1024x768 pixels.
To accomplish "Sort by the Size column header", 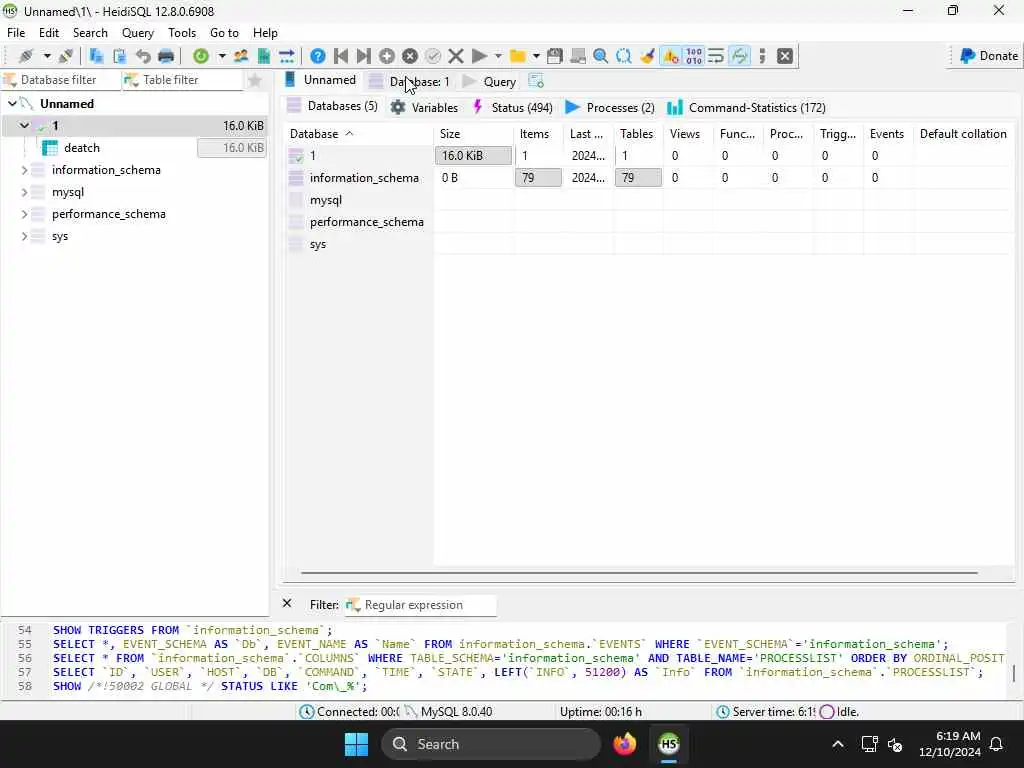I will click(x=473, y=134).
